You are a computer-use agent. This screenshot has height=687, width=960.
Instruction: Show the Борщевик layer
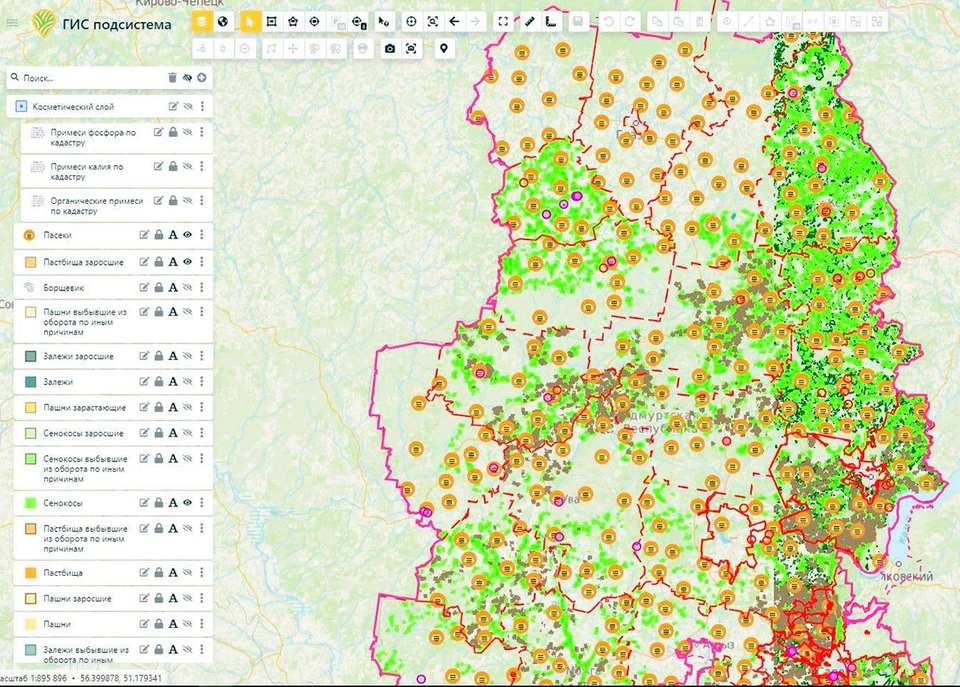(187, 287)
